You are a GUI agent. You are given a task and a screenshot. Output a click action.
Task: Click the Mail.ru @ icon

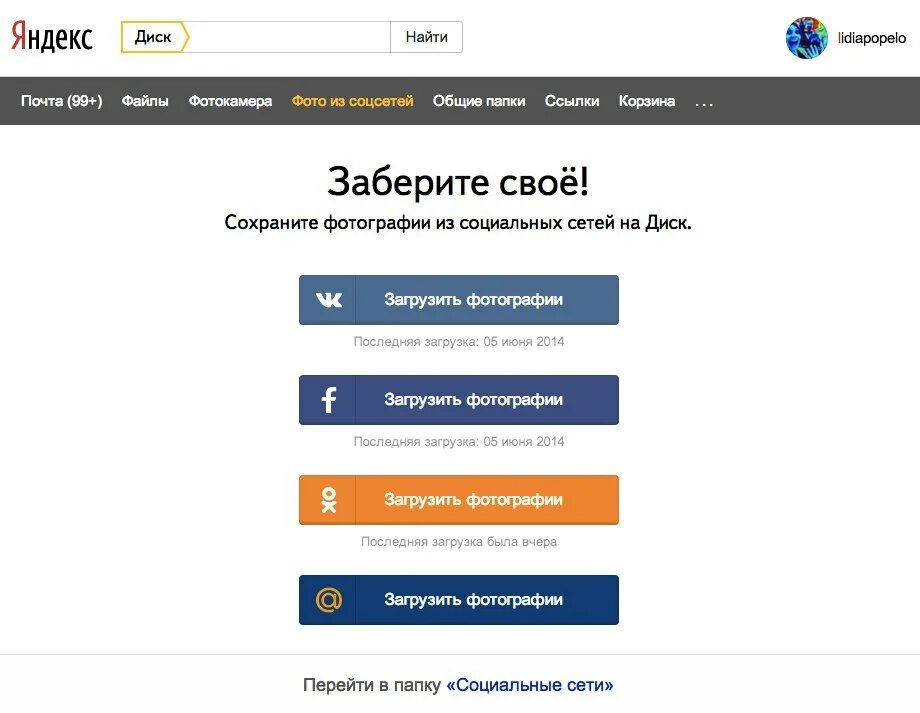[x=329, y=600]
